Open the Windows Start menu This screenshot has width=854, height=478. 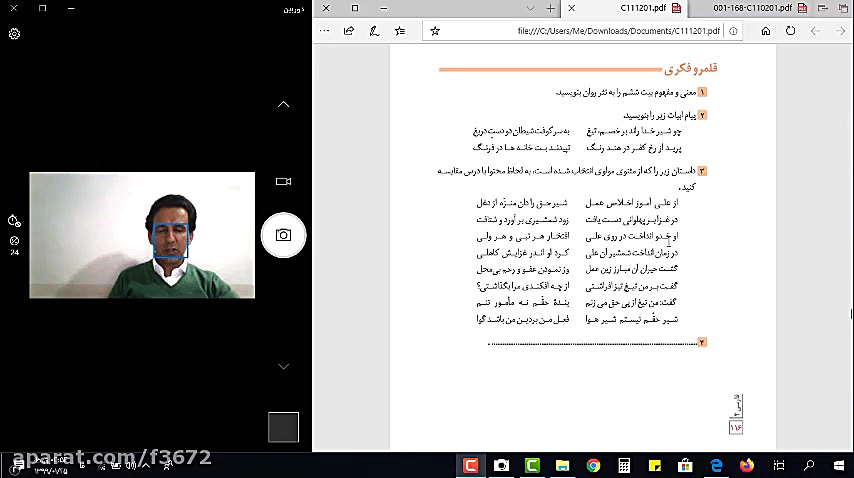839,465
